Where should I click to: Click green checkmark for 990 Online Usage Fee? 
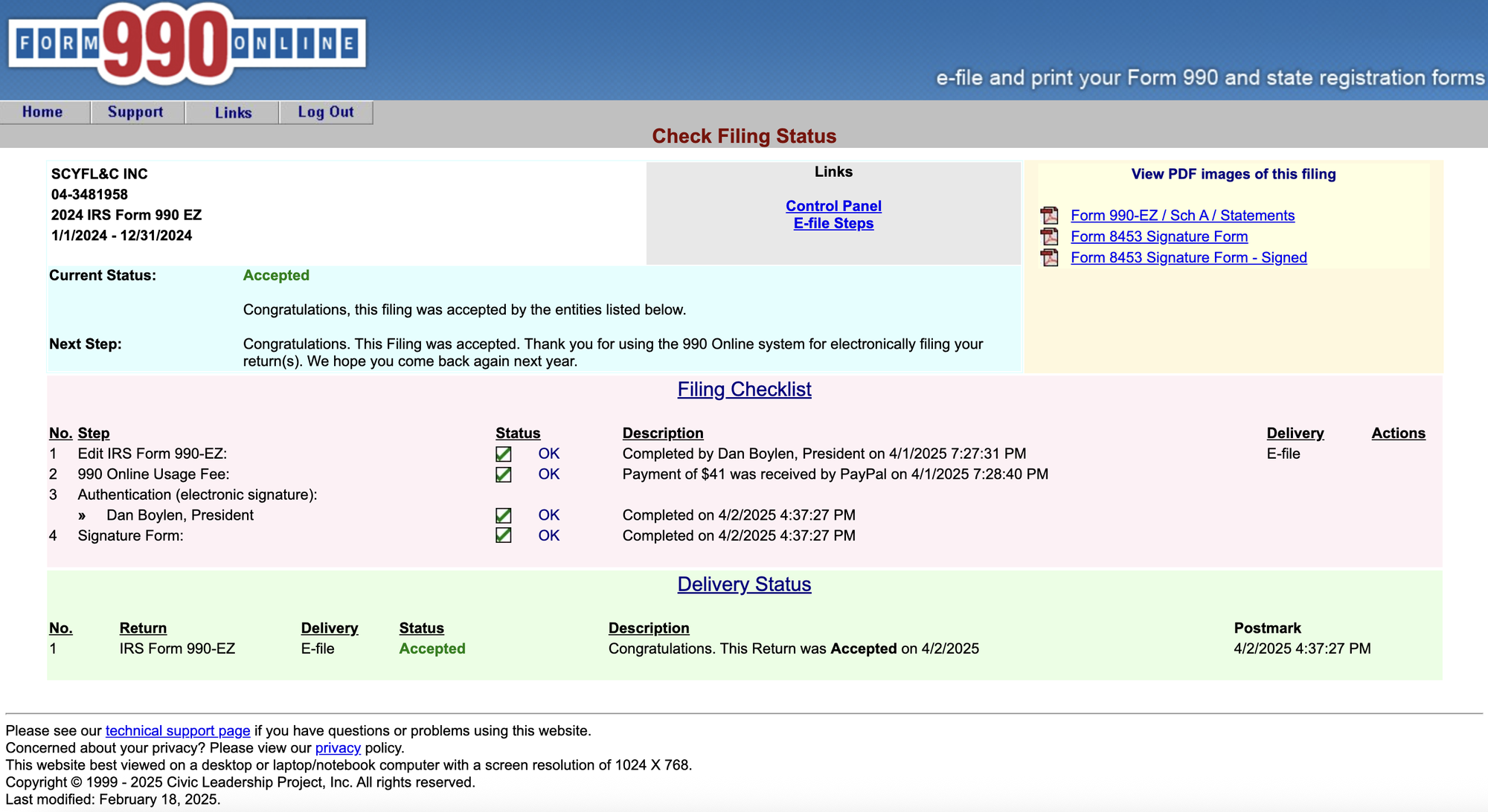click(x=504, y=474)
